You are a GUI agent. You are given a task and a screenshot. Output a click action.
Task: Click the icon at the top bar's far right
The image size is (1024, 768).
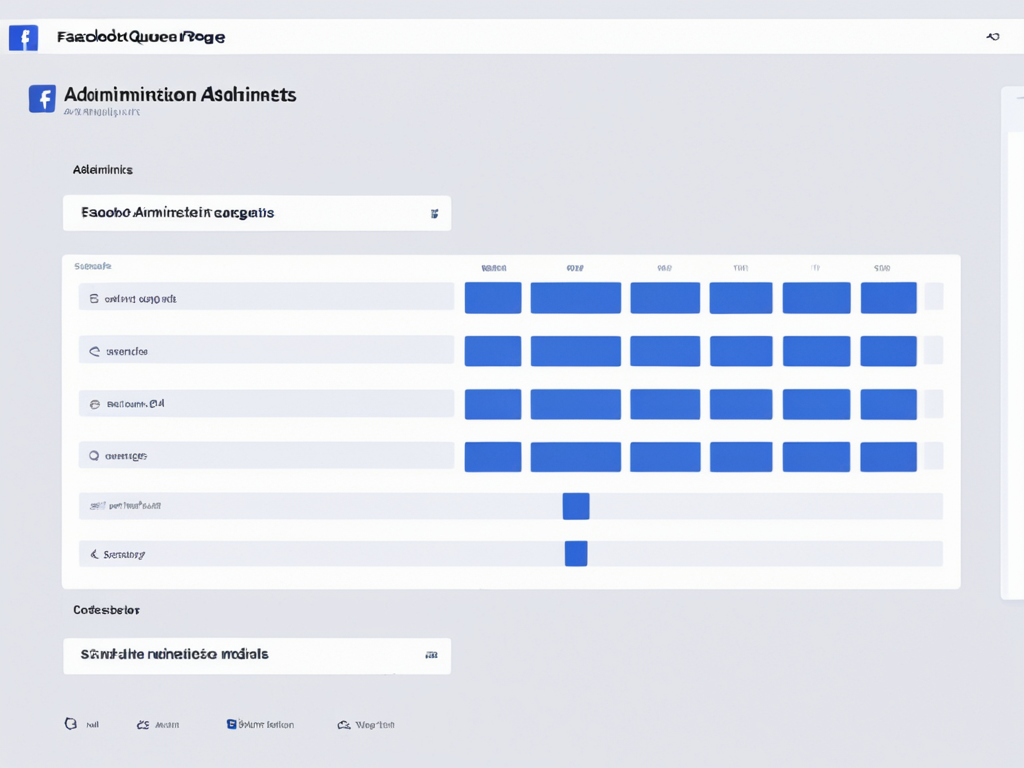[x=992, y=37]
